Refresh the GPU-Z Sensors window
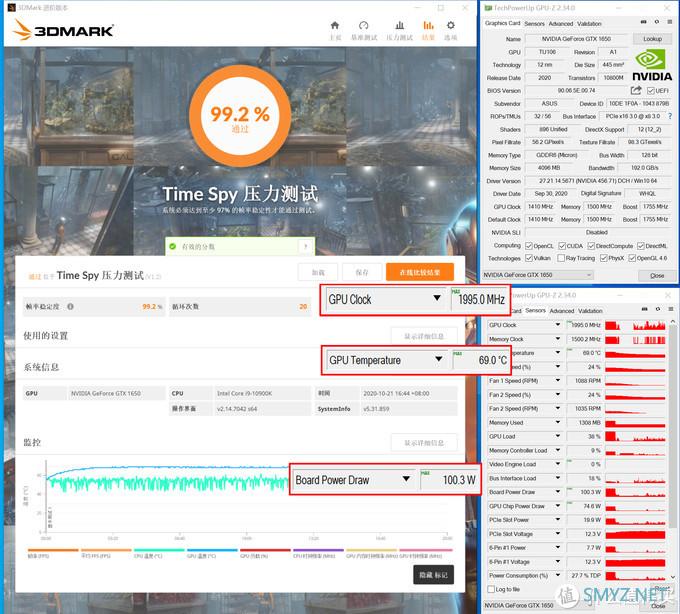 point(658,309)
